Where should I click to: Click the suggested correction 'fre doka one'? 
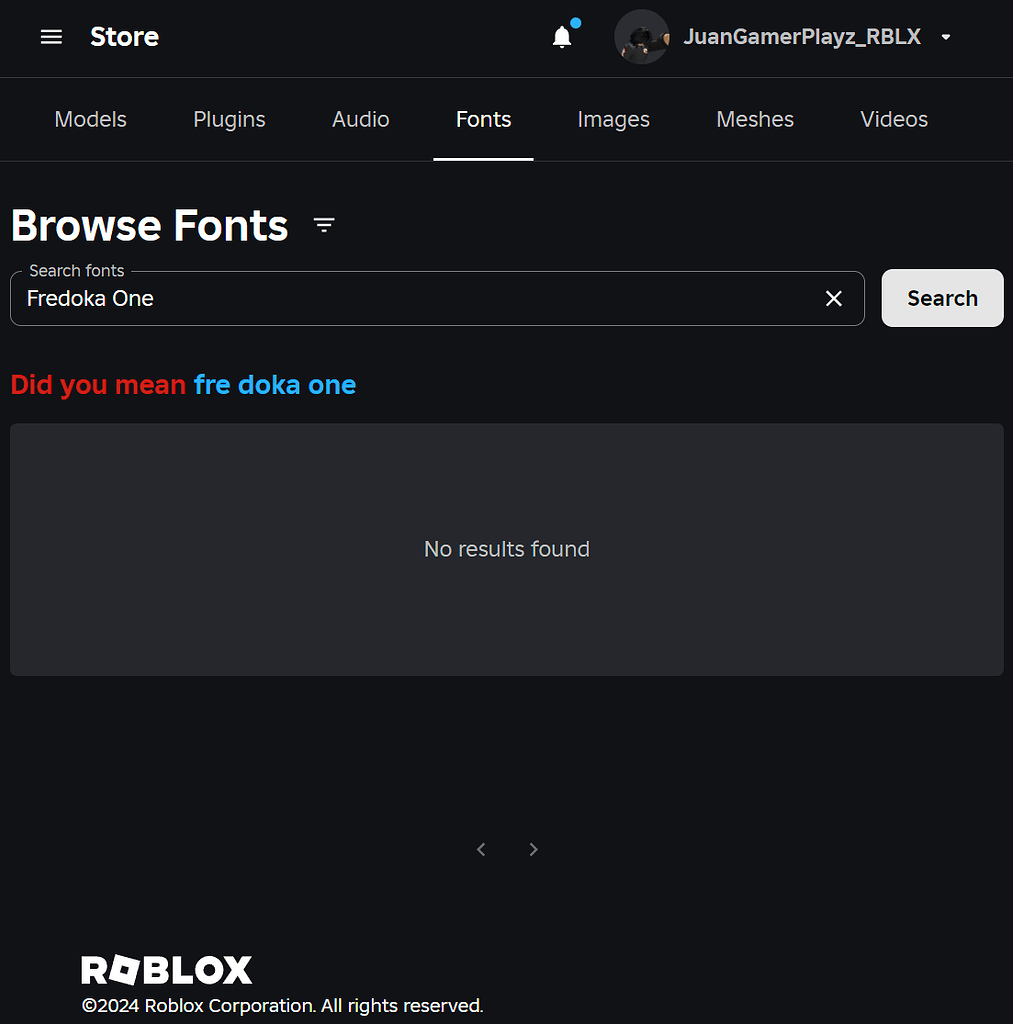click(x=274, y=384)
